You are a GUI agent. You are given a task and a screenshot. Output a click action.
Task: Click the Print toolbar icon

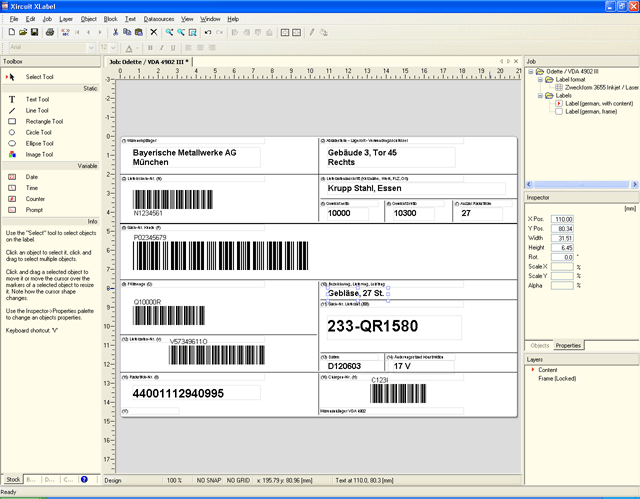pos(50,32)
